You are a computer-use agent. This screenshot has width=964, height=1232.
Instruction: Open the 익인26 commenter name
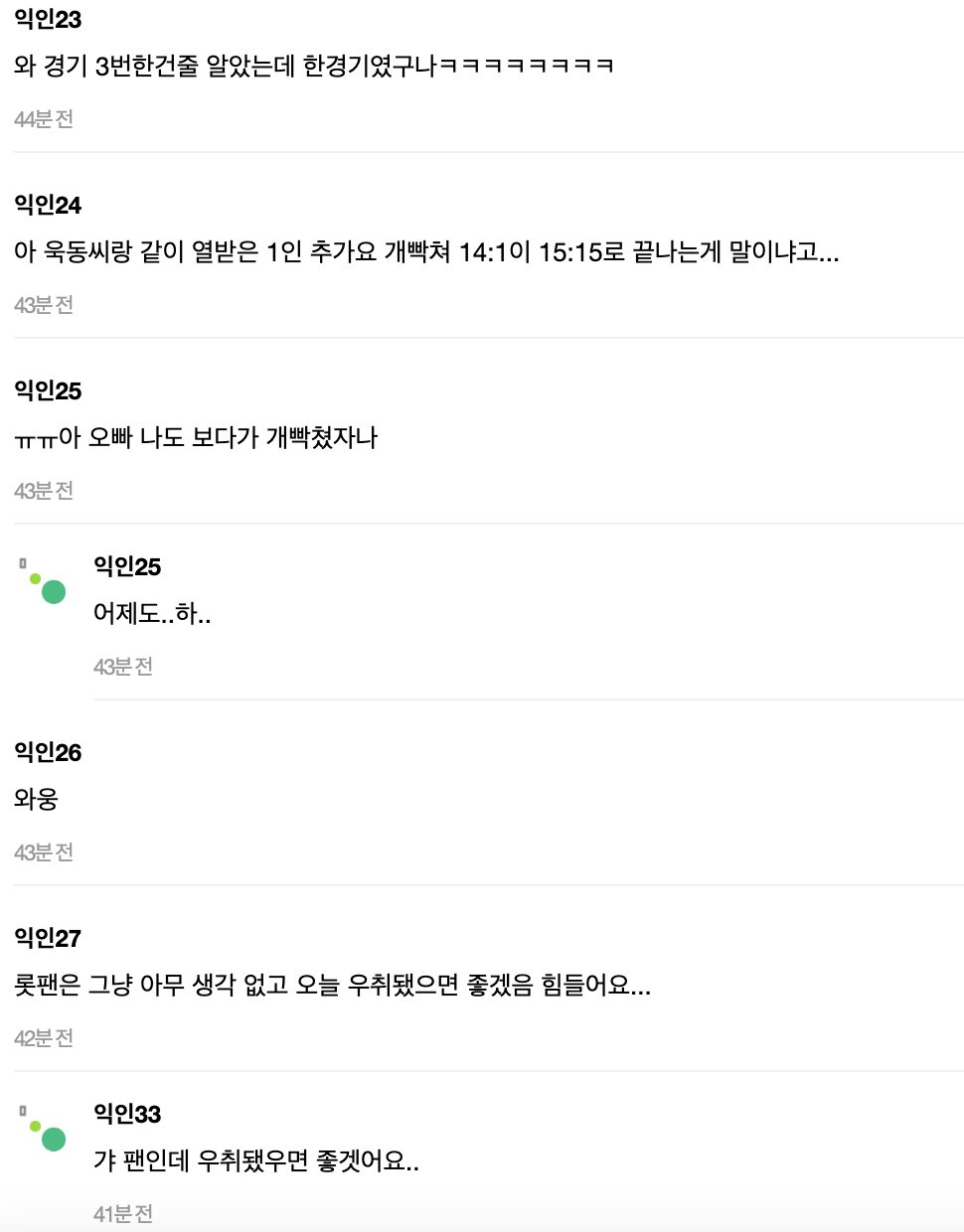click(48, 752)
